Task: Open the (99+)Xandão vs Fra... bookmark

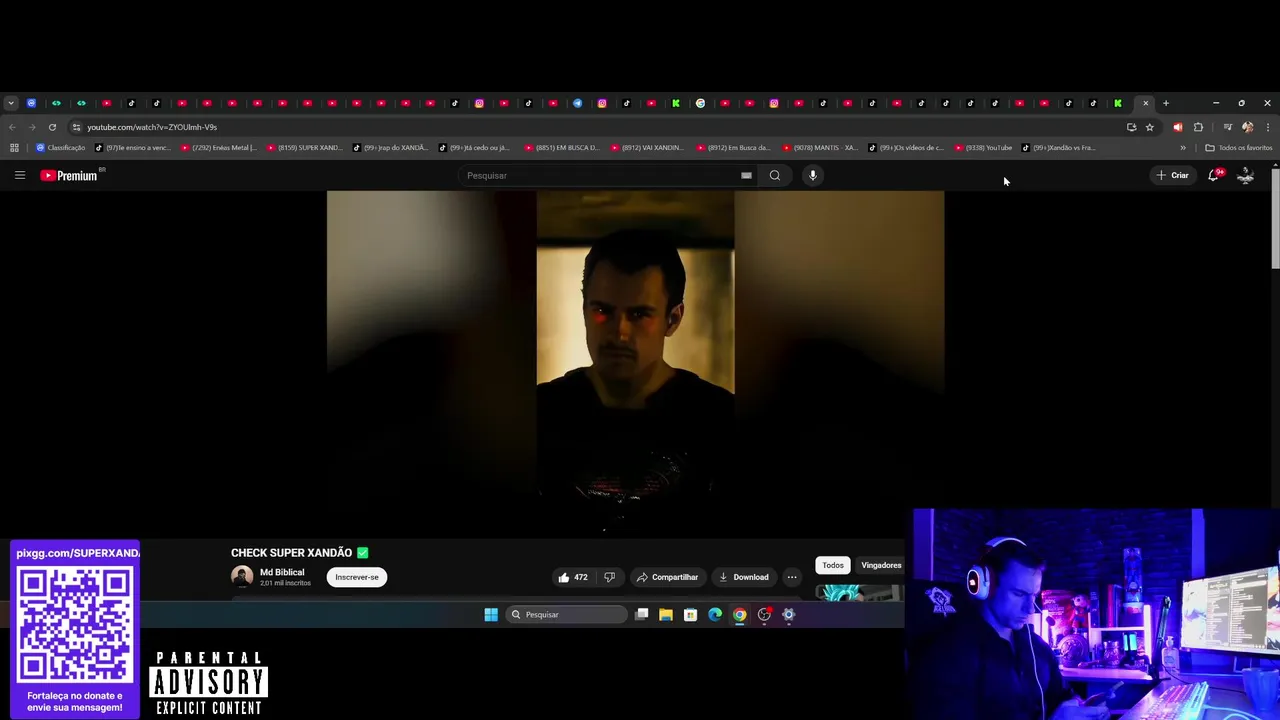Action: (x=1059, y=148)
